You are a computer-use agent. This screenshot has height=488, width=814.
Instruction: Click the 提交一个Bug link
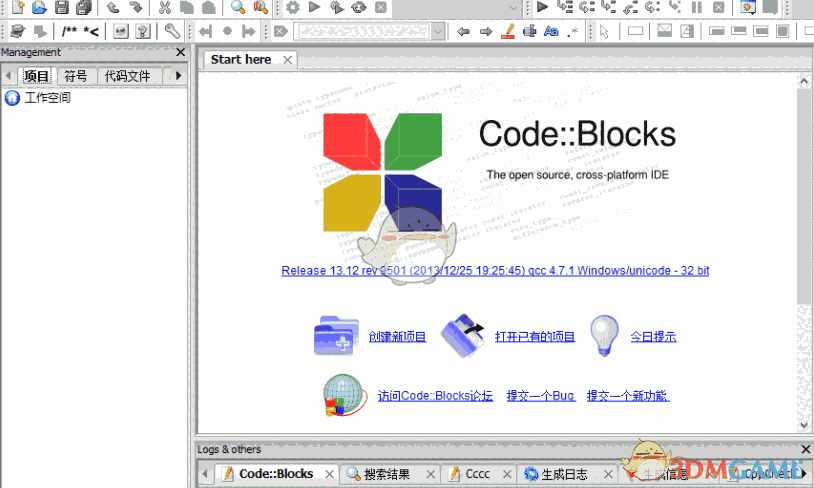[x=540, y=396]
